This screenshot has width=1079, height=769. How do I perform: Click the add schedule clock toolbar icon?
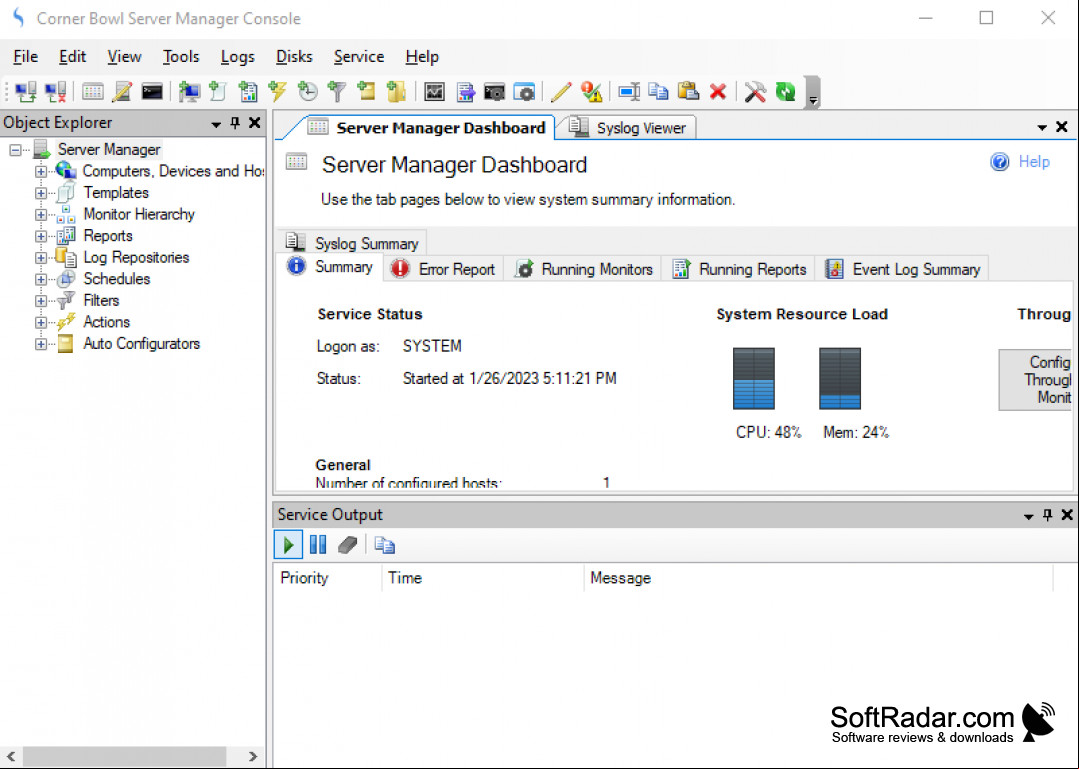(x=307, y=91)
